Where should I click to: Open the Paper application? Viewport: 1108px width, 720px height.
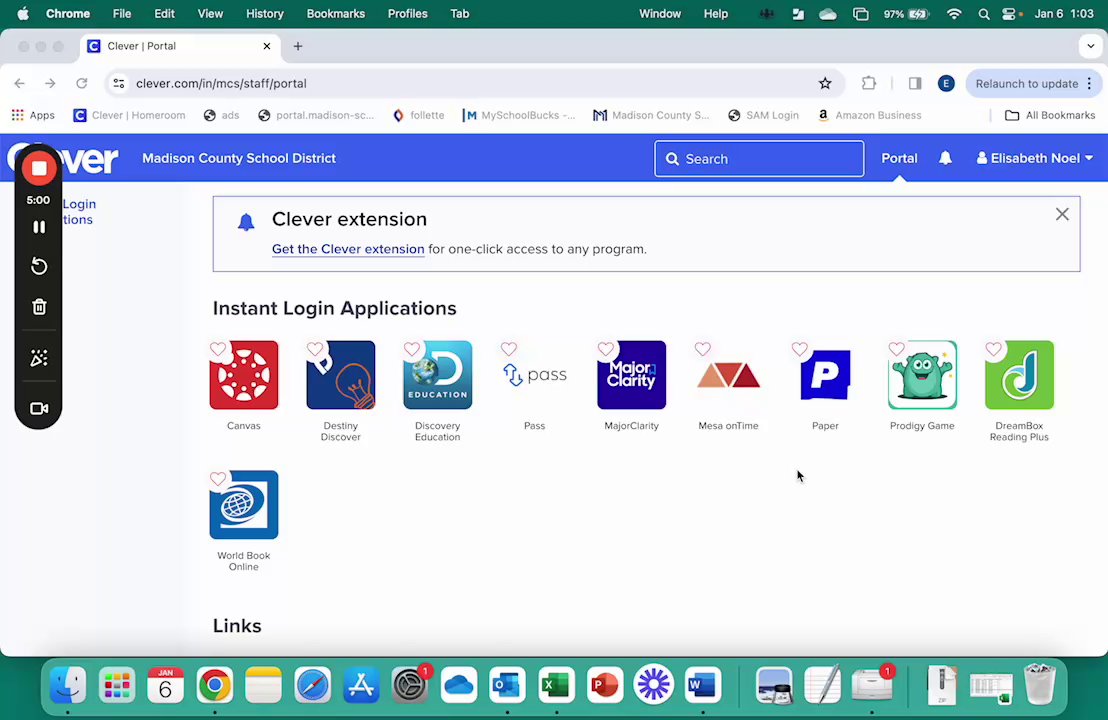825,375
